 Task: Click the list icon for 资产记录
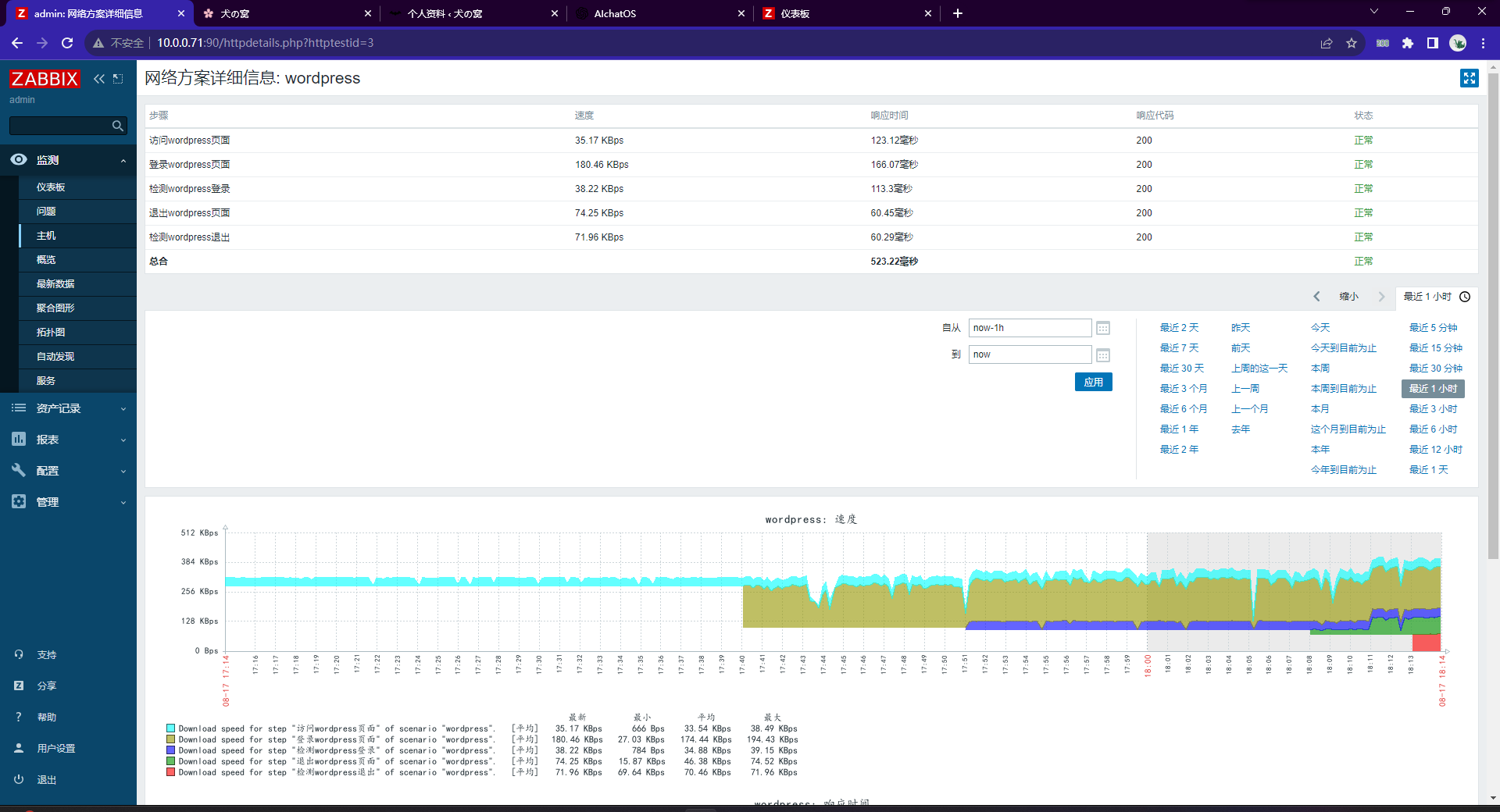click(19, 408)
